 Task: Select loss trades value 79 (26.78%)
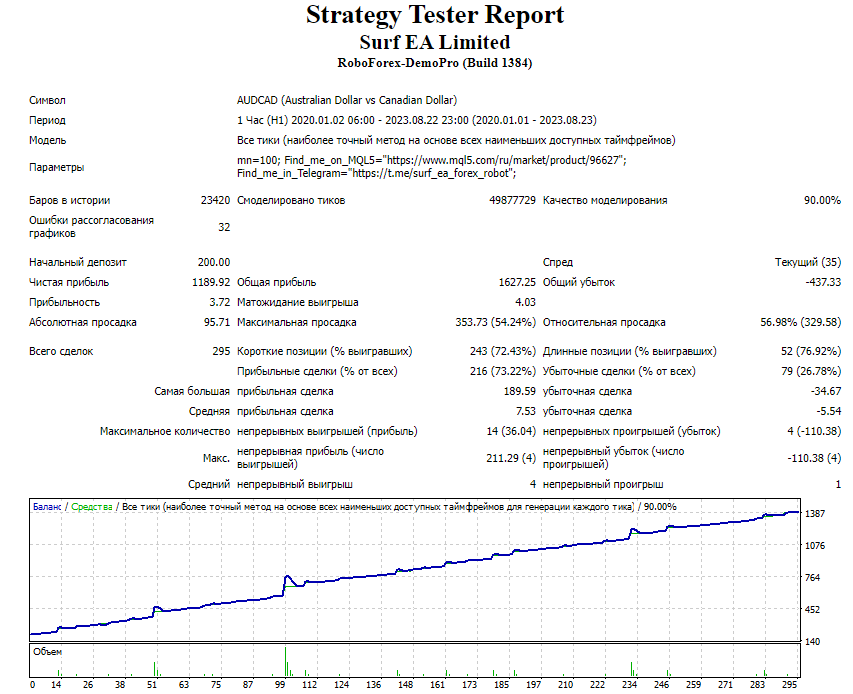pyautogui.click(x=811, y=371)
